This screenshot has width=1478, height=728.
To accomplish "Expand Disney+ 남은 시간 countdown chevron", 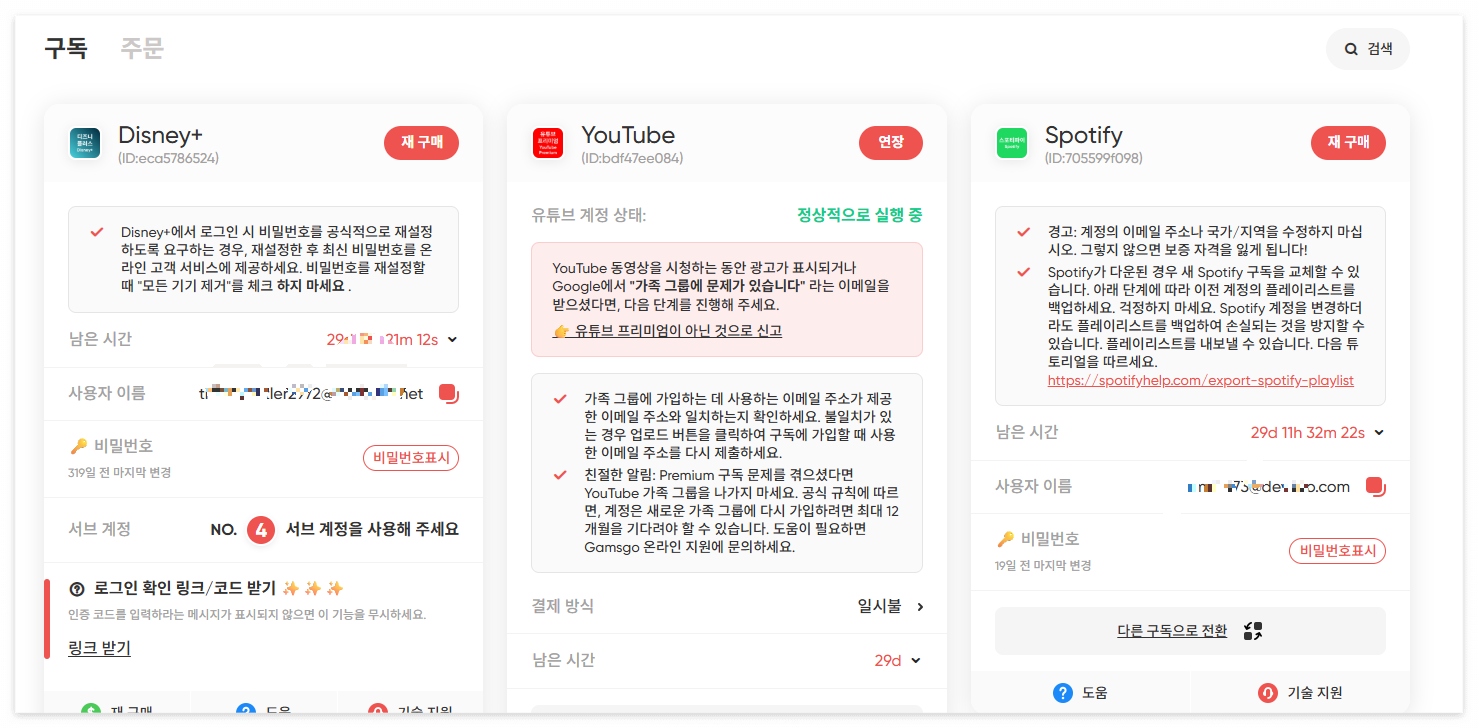I will tap(452, 340).
